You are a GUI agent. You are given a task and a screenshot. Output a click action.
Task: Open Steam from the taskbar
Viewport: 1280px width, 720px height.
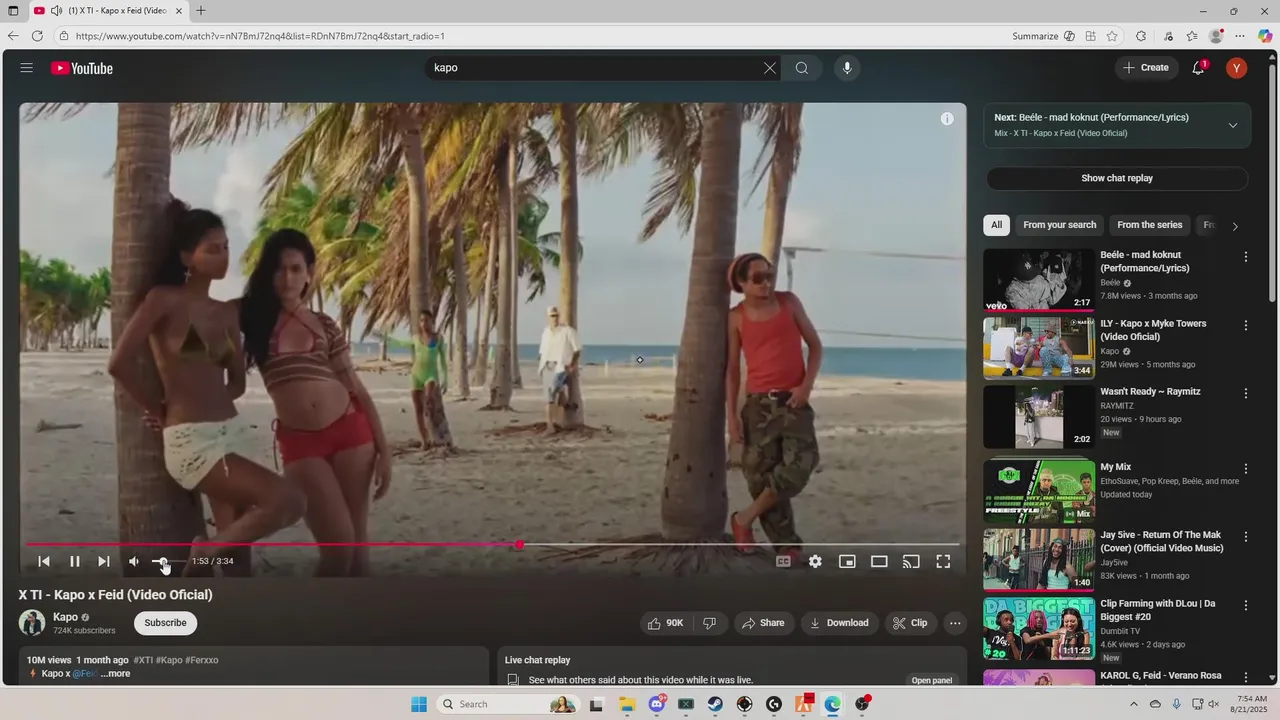click(715, 704)
